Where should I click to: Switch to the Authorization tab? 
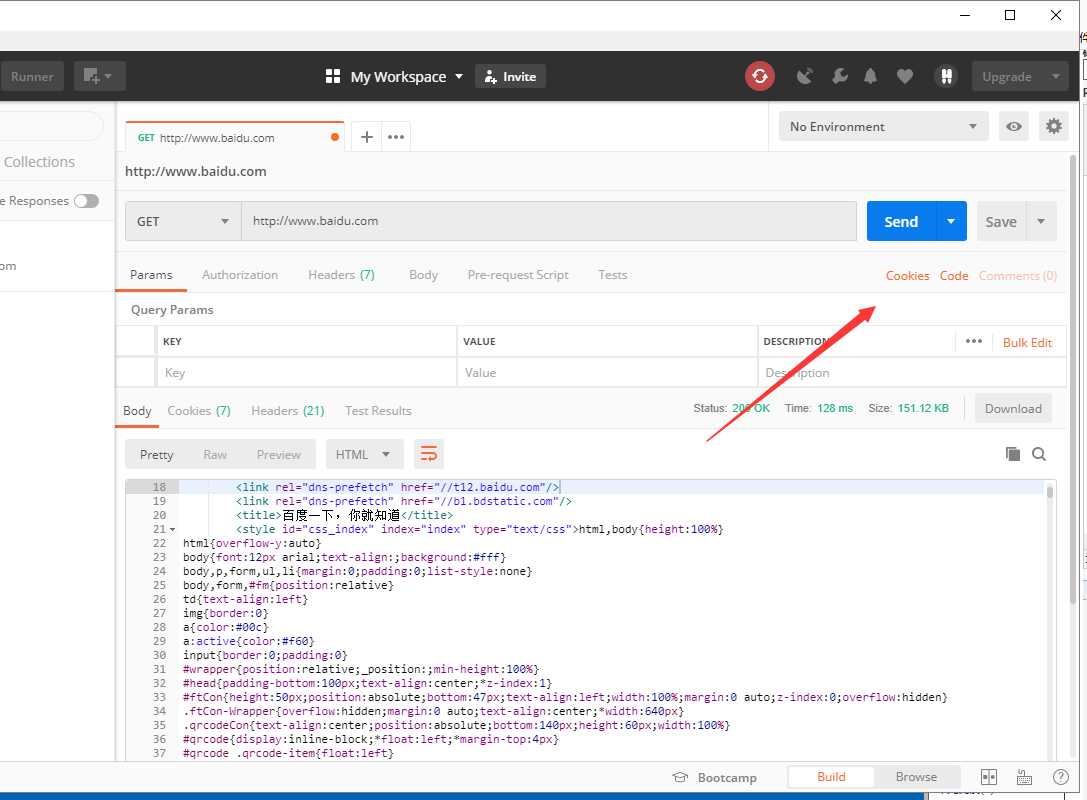240,275
